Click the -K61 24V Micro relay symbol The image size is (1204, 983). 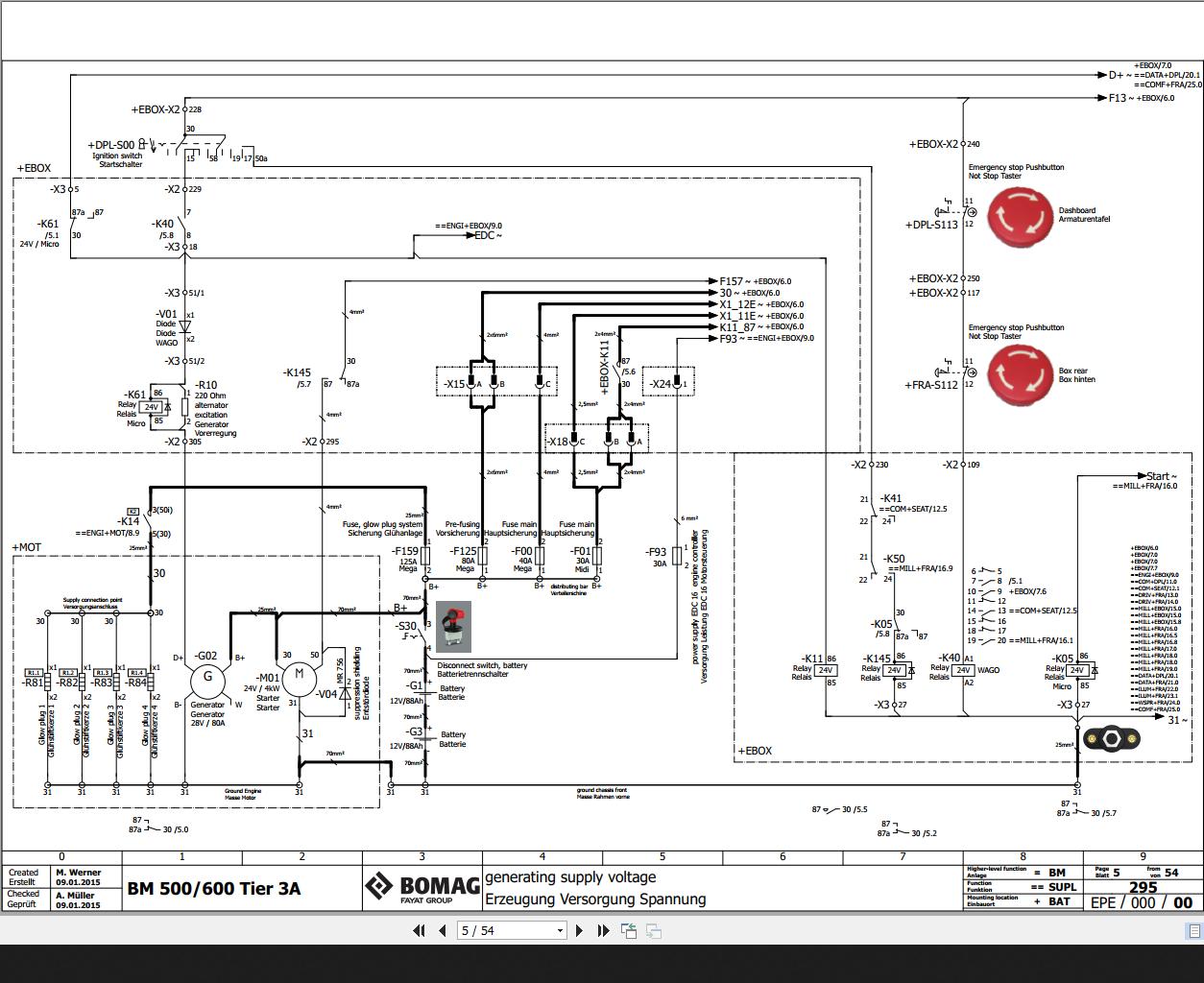pos(151,407)
